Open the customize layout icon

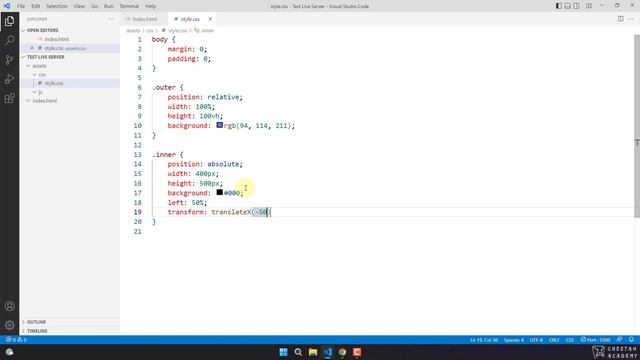[x=589, y=6]
